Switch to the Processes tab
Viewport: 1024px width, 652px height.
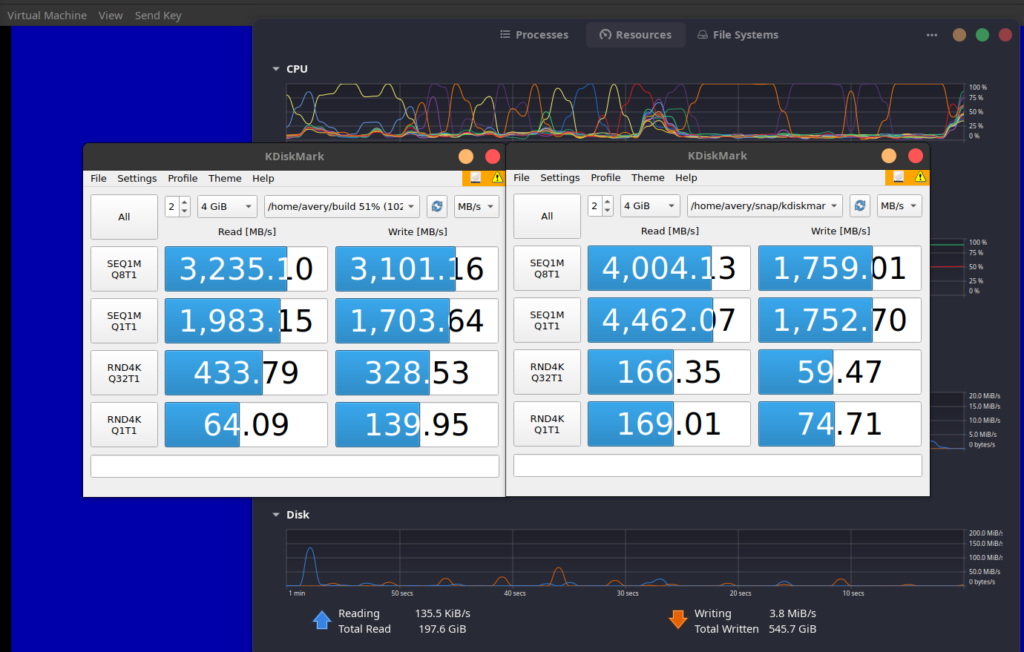(534, 35)
